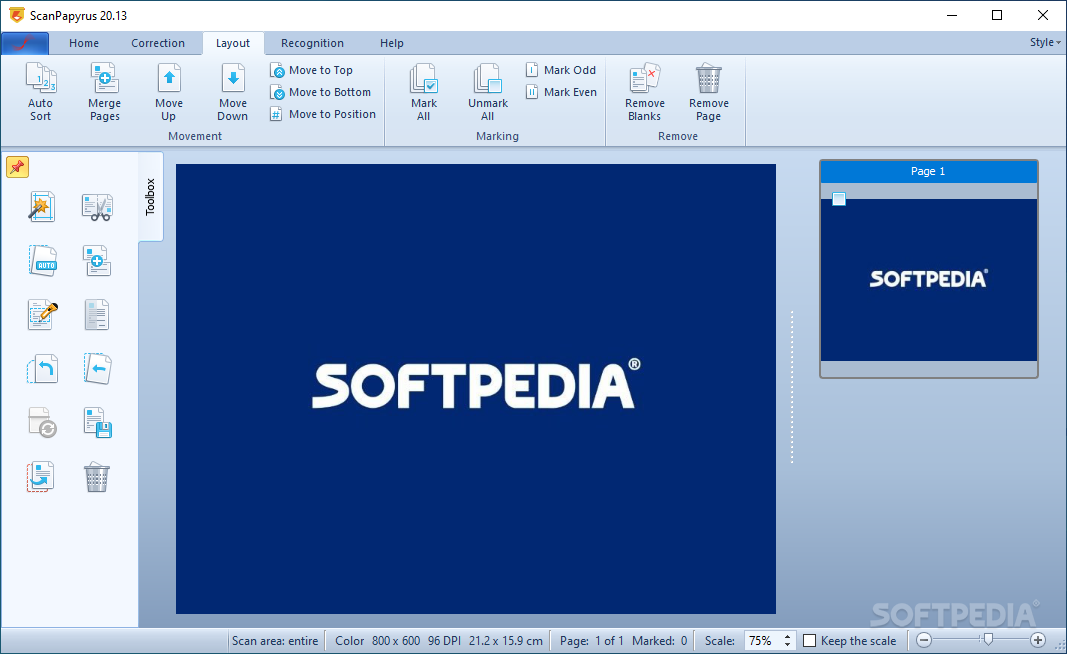
Task: Minimize the ScanPapyrus window
Action: coord(952,15)
